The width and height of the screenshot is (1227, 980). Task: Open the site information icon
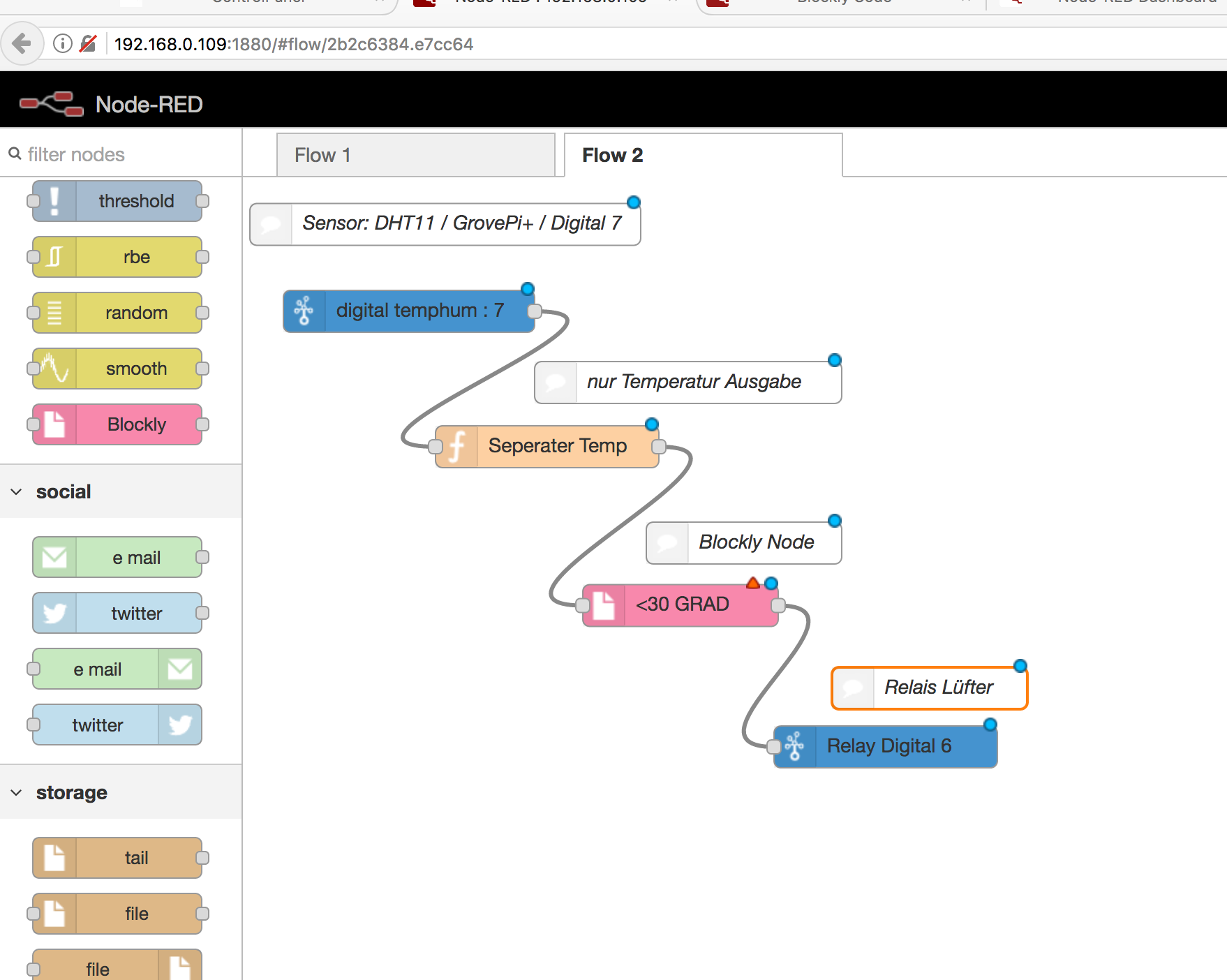[63, 44]
